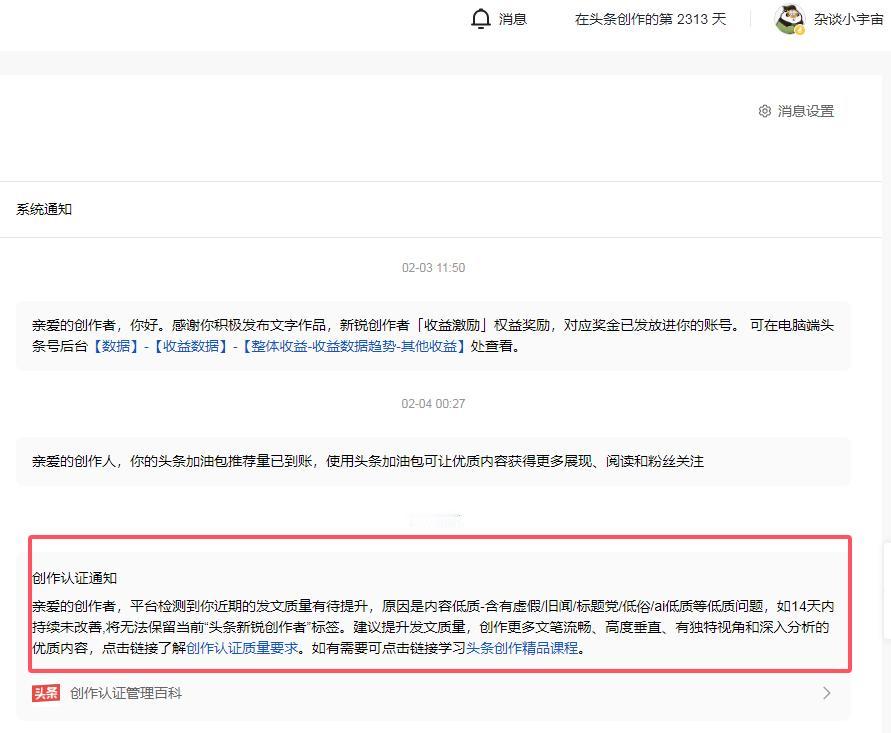Click the 02-03 11:50 timestamp
This screenshot has height=733, width=891.
point(434,268)
